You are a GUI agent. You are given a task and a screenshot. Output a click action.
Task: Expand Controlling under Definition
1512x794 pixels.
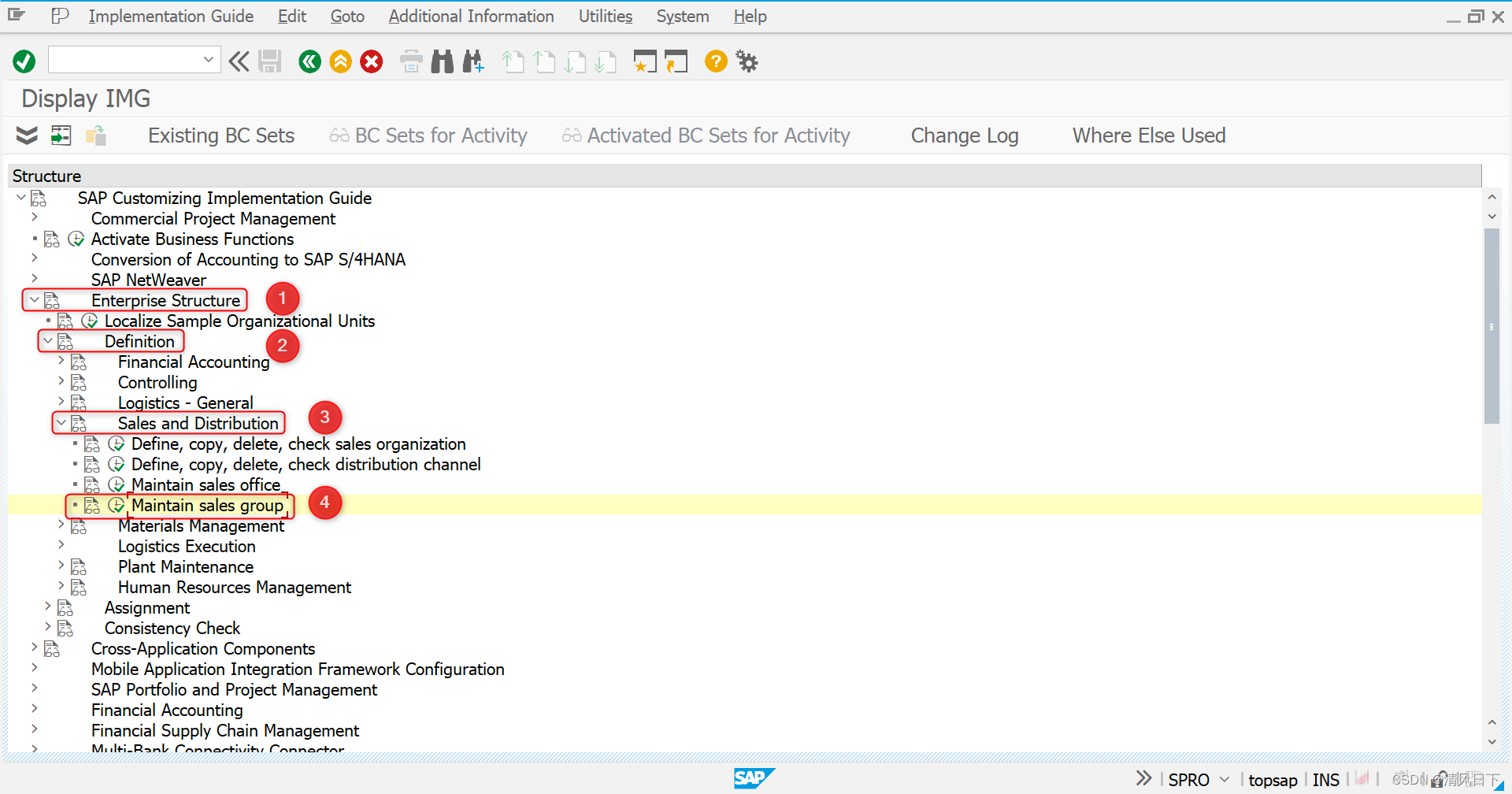[x=61, y=380]
